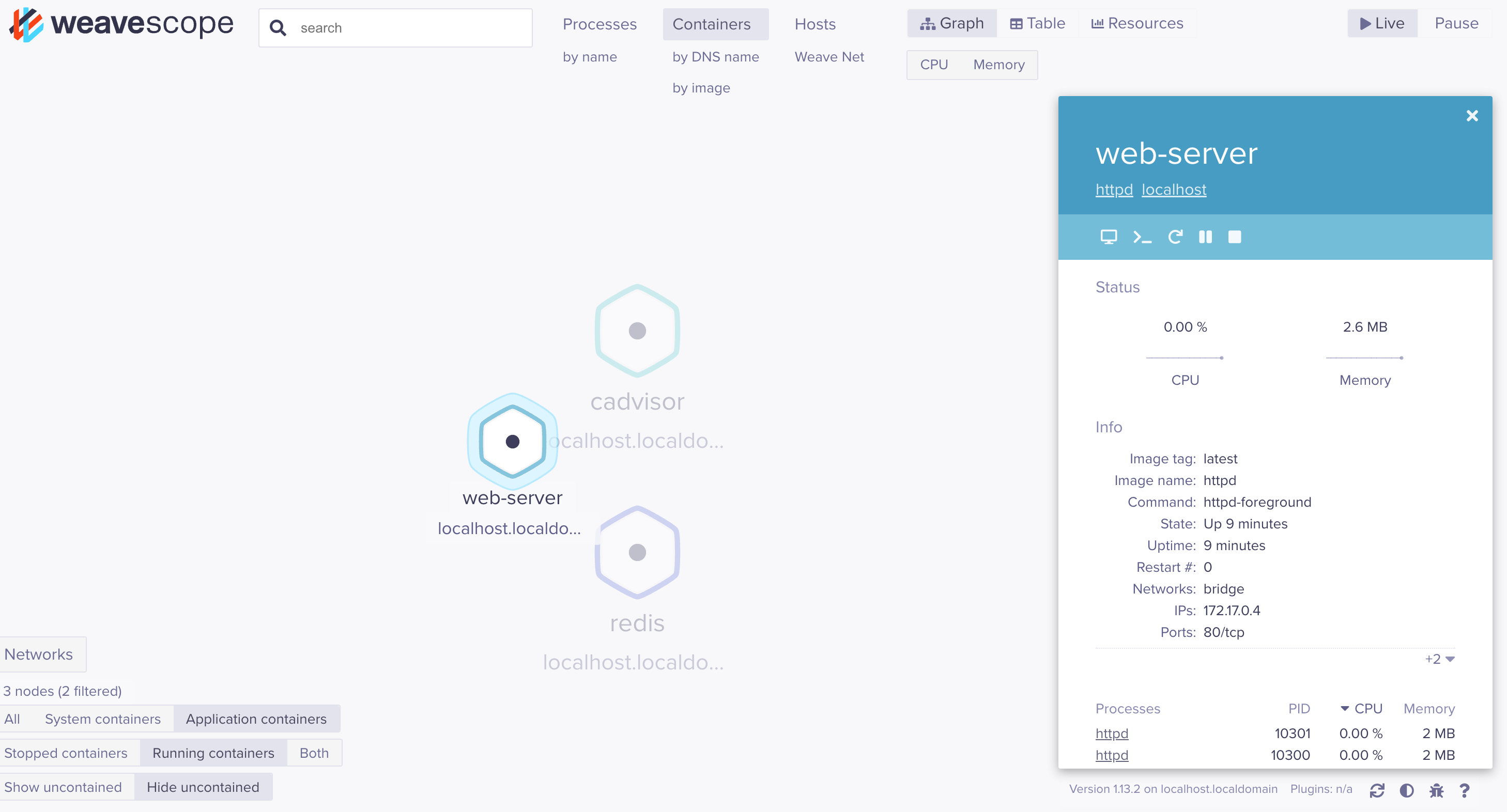The height and width of the screenshot is (812, 1507).
Task: Show Both stopped and running
Action: 314,753
